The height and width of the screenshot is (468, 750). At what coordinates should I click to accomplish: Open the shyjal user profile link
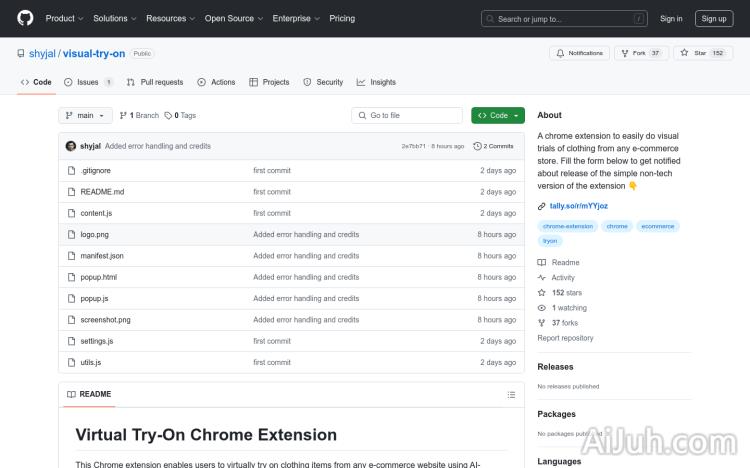coord(42,54)
